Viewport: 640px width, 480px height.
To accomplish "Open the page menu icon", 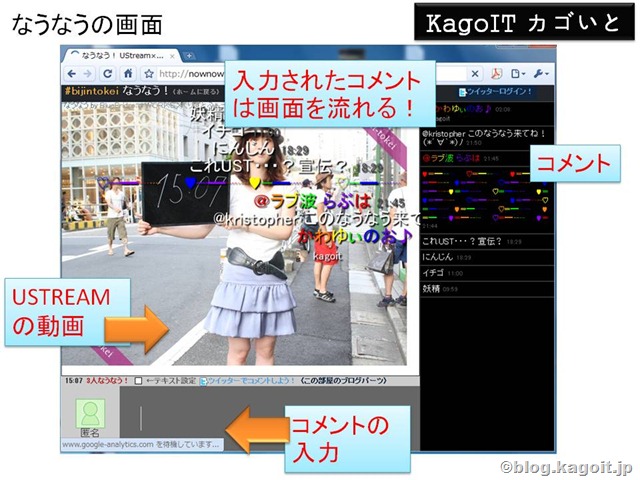I will click(518, 74).
